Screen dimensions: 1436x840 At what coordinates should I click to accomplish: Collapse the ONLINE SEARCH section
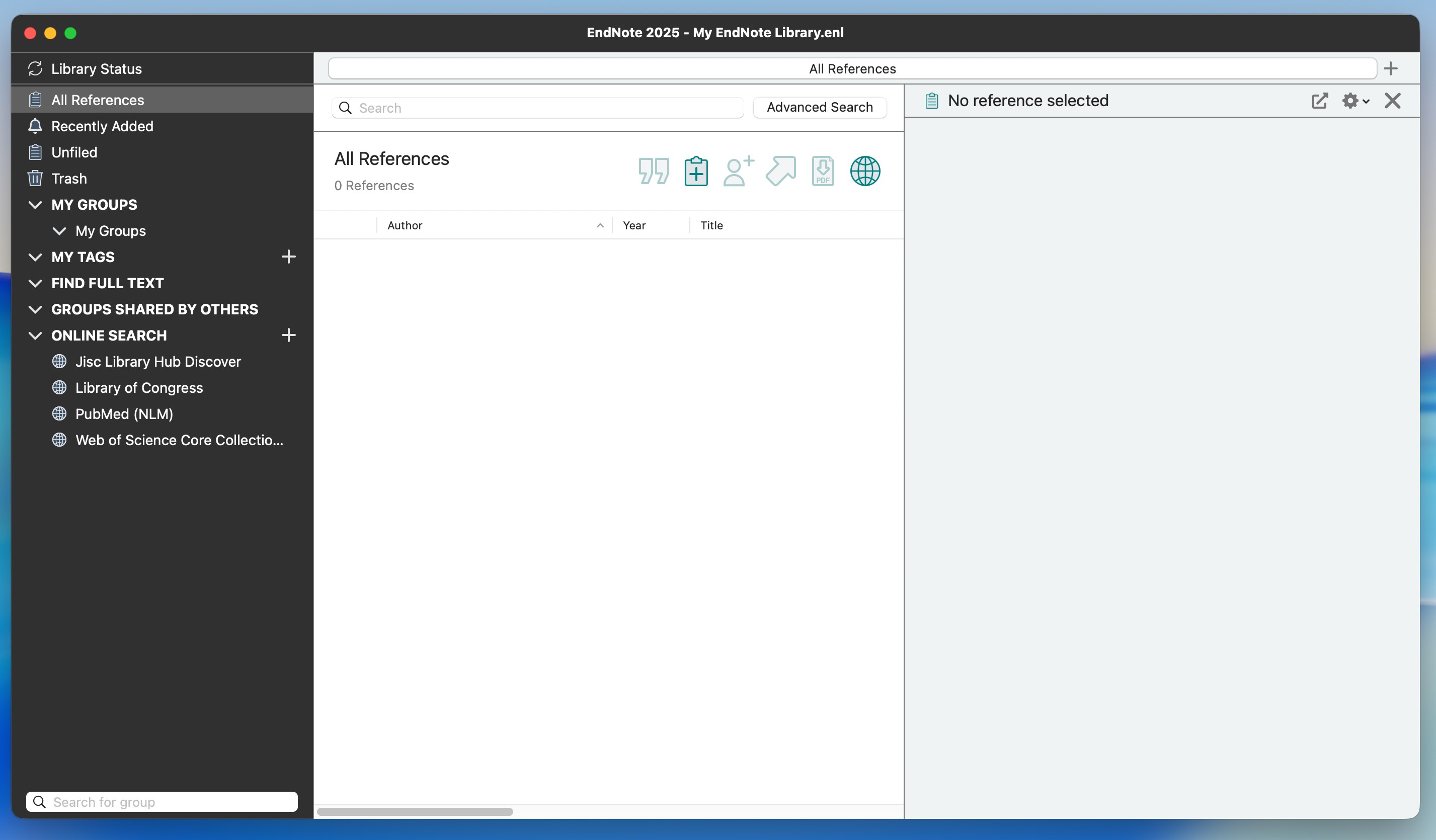pos(35,335)
